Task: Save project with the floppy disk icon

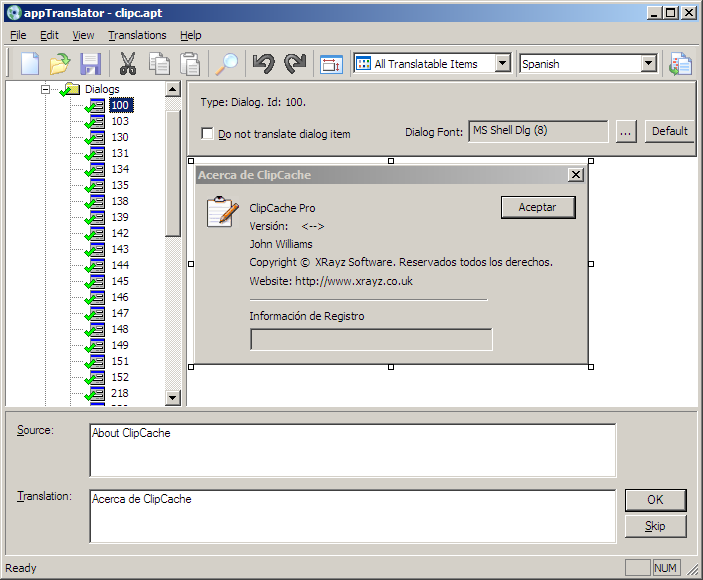Action: (91, 64)
